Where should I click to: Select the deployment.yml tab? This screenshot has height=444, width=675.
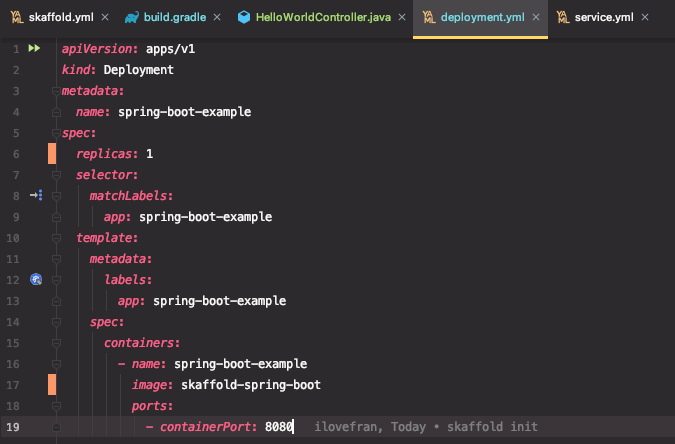coord(482,17)
